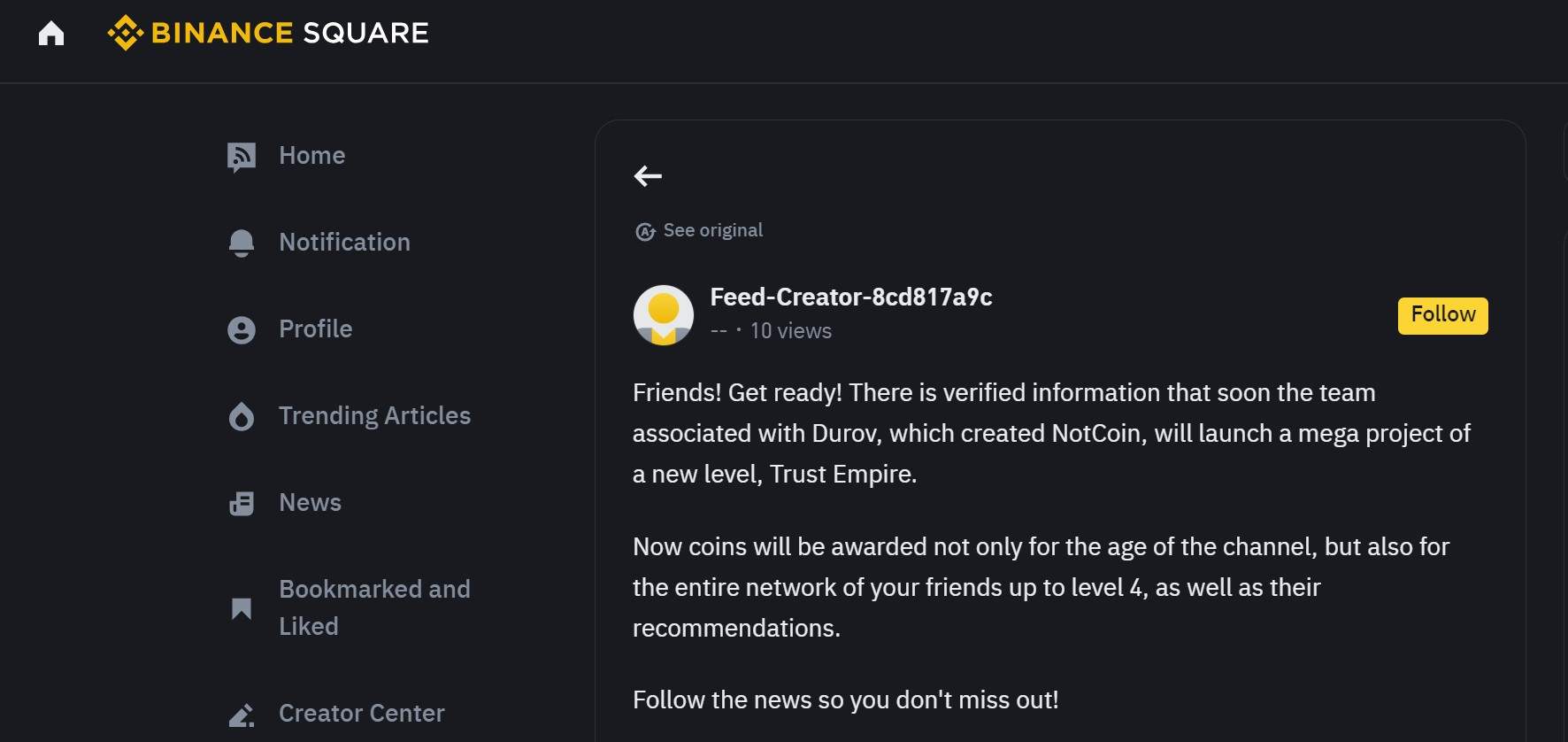Click the Creator Center pencil icon
The width and height of the screenshot is (1568, 742).
click(x=241, y=715)
